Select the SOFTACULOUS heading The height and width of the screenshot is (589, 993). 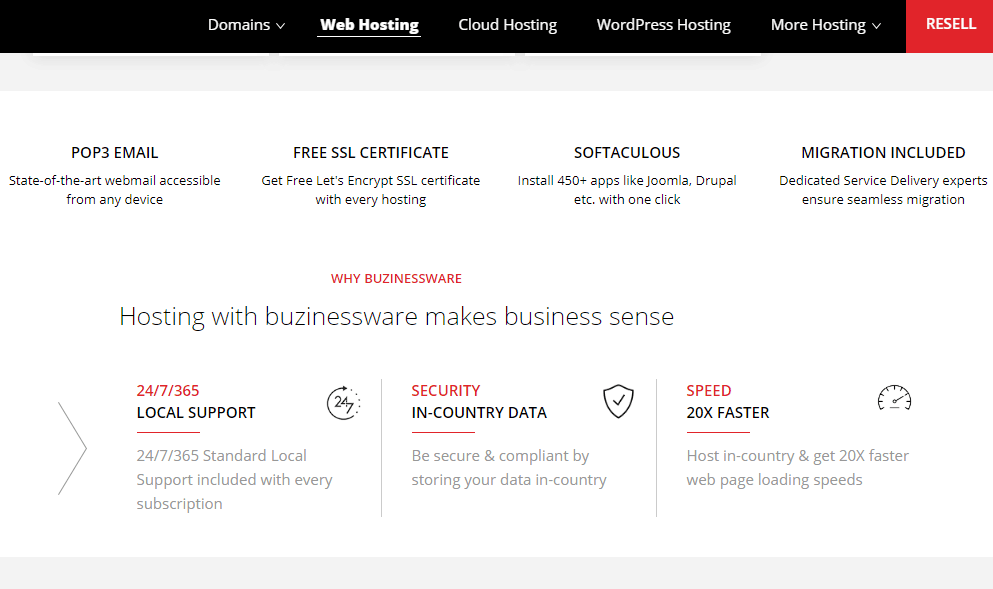(x=627, y=153)
